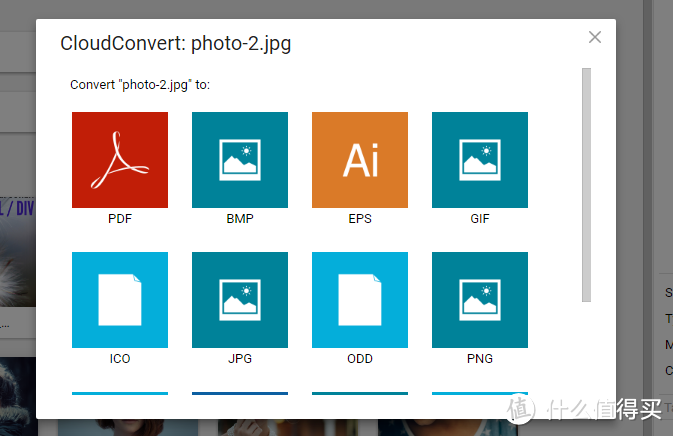Click the CloudConvert: photo-2.jpg title
Screen dimensions: 673x436
(176, 44)
